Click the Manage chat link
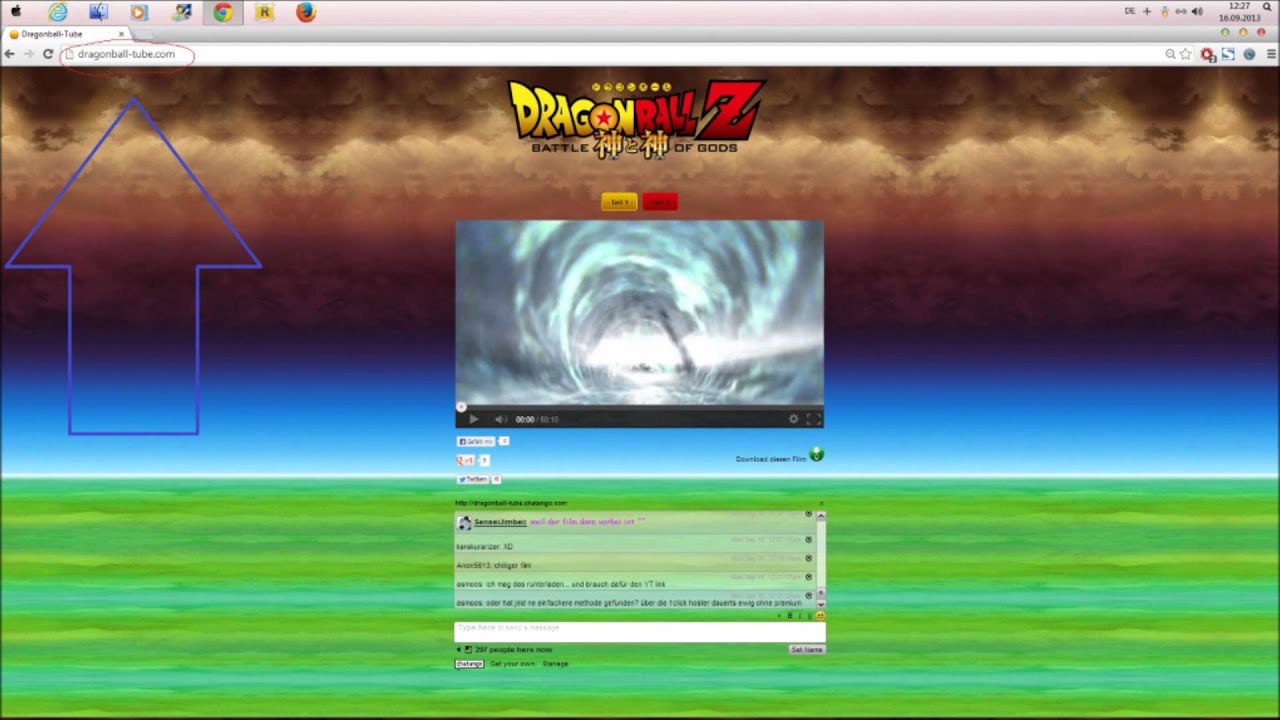Screen dimensions: 1280x720 (x=555, y=664)
